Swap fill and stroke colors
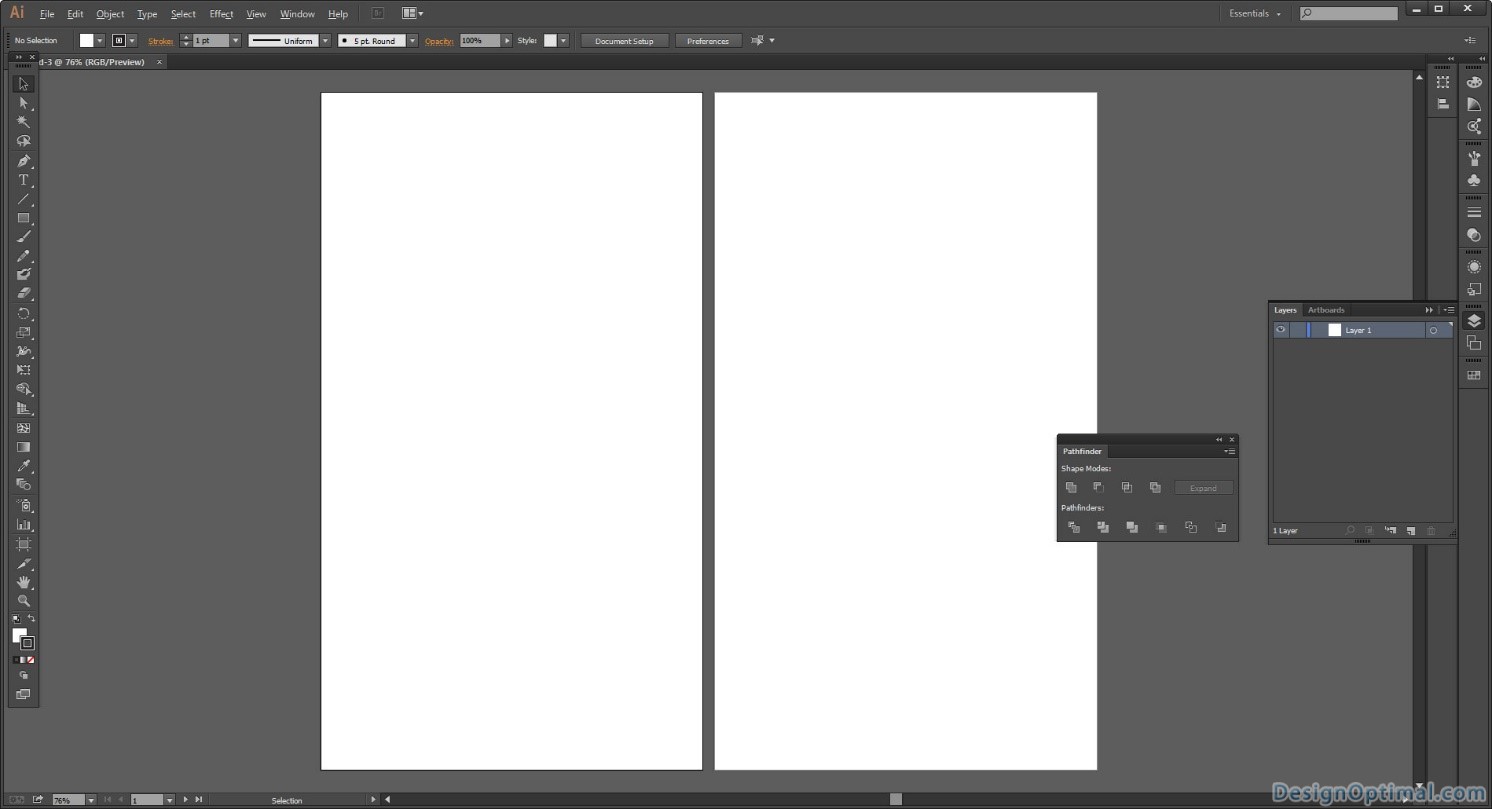 tap(31, 619)
